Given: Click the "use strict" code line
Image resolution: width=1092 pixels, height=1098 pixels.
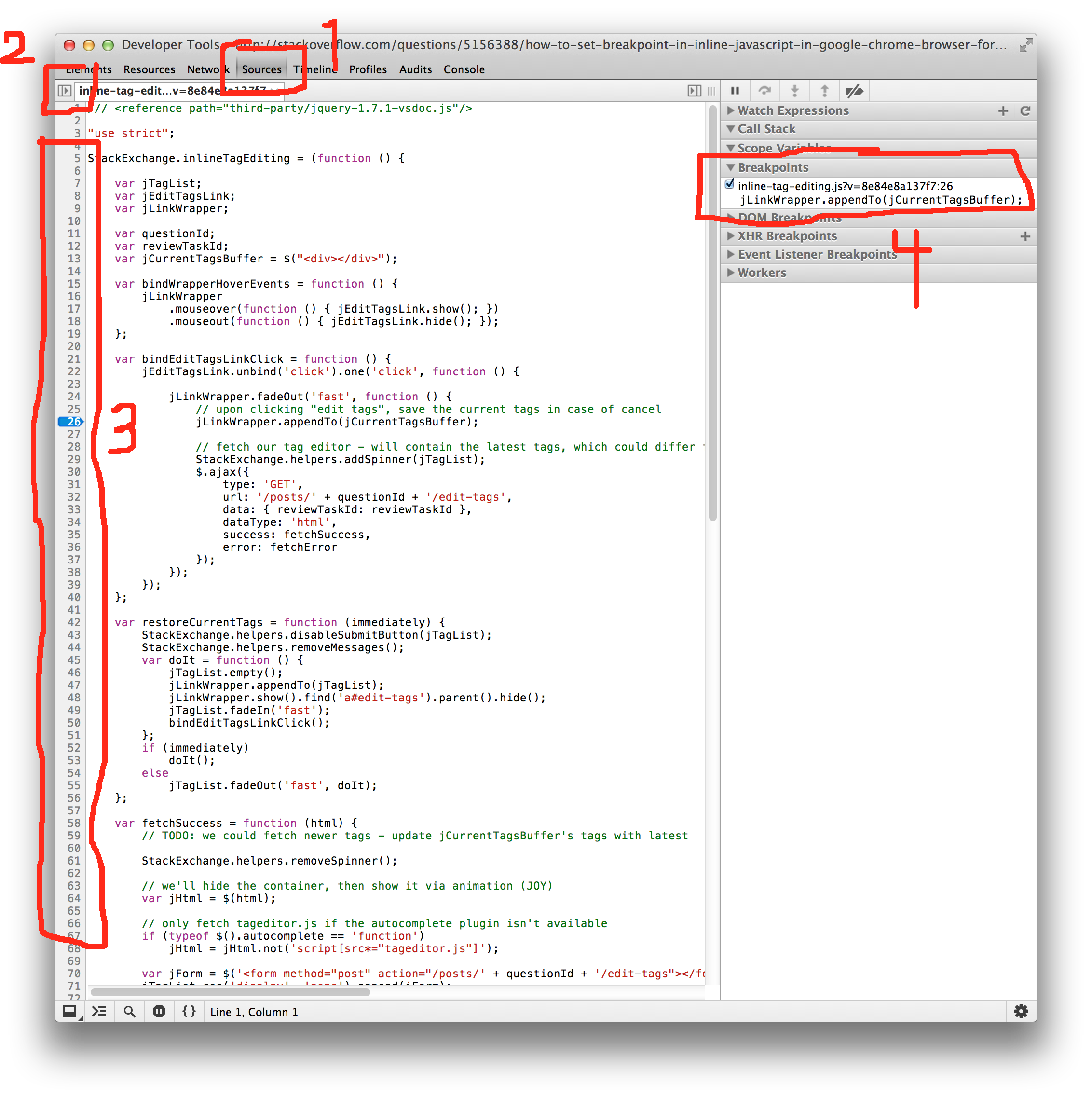Looking at the screenshot, I should click(x=131, y=134).
